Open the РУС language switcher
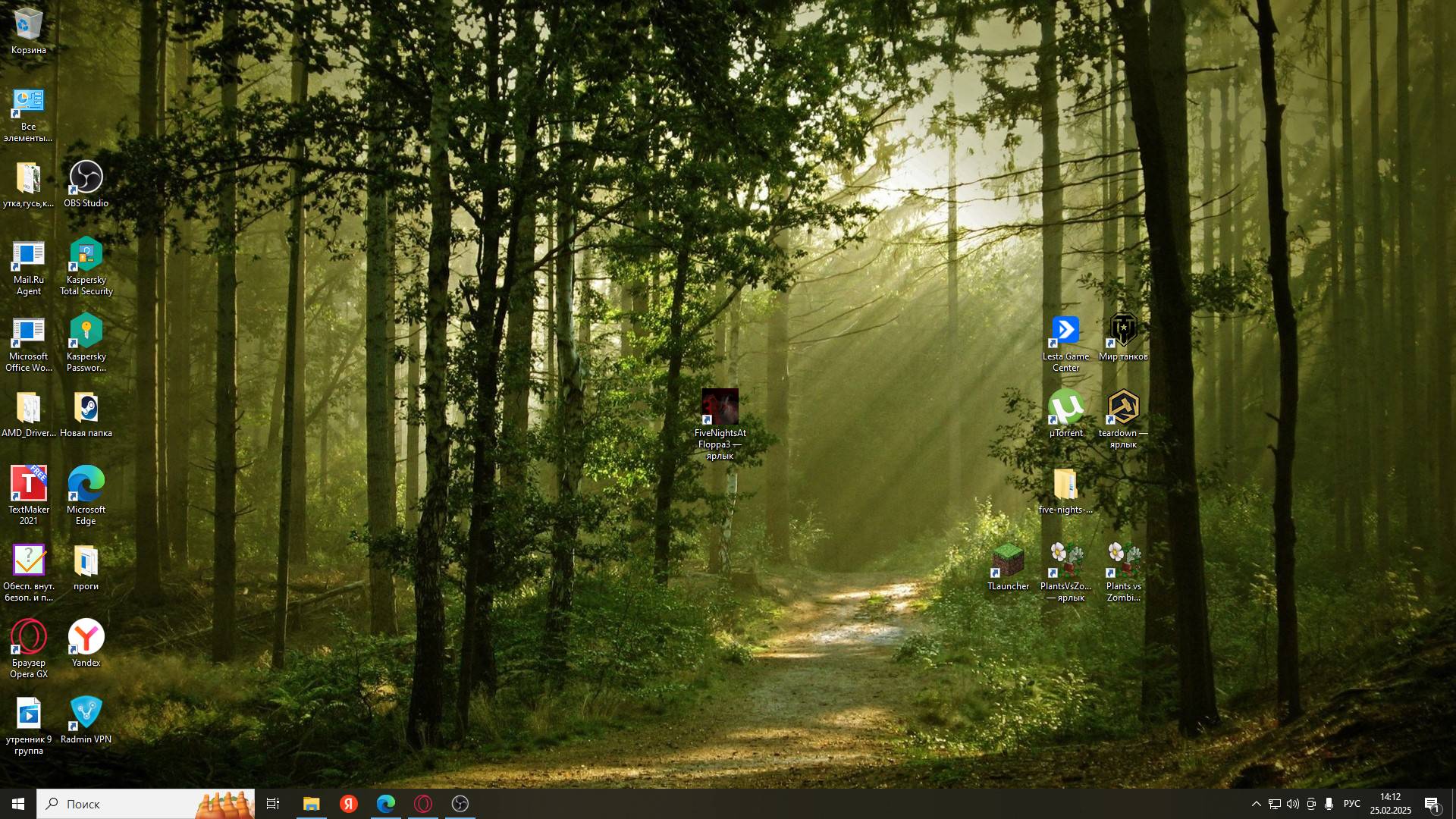1456x819 pixels. click(1351, 804)
